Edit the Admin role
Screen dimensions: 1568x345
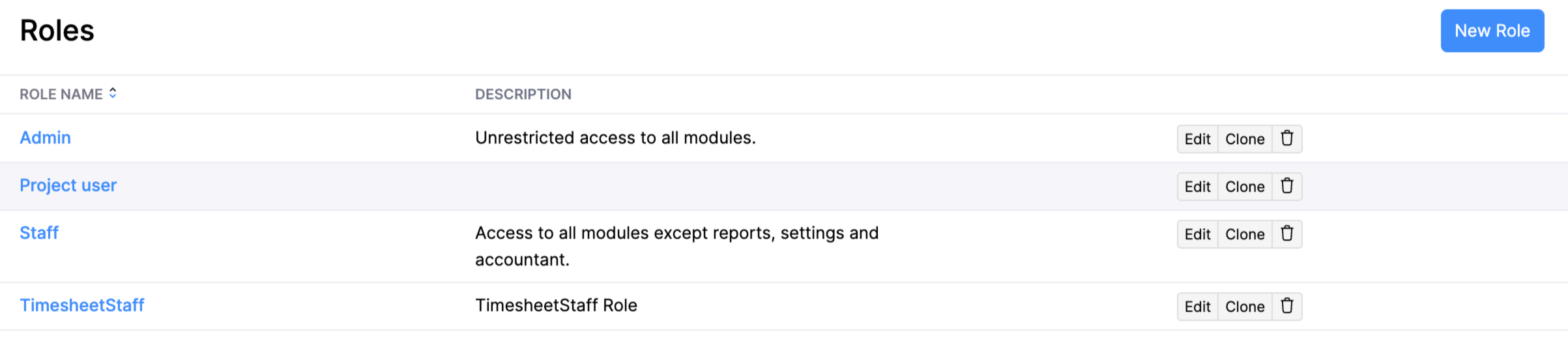tap(1197, 139)
